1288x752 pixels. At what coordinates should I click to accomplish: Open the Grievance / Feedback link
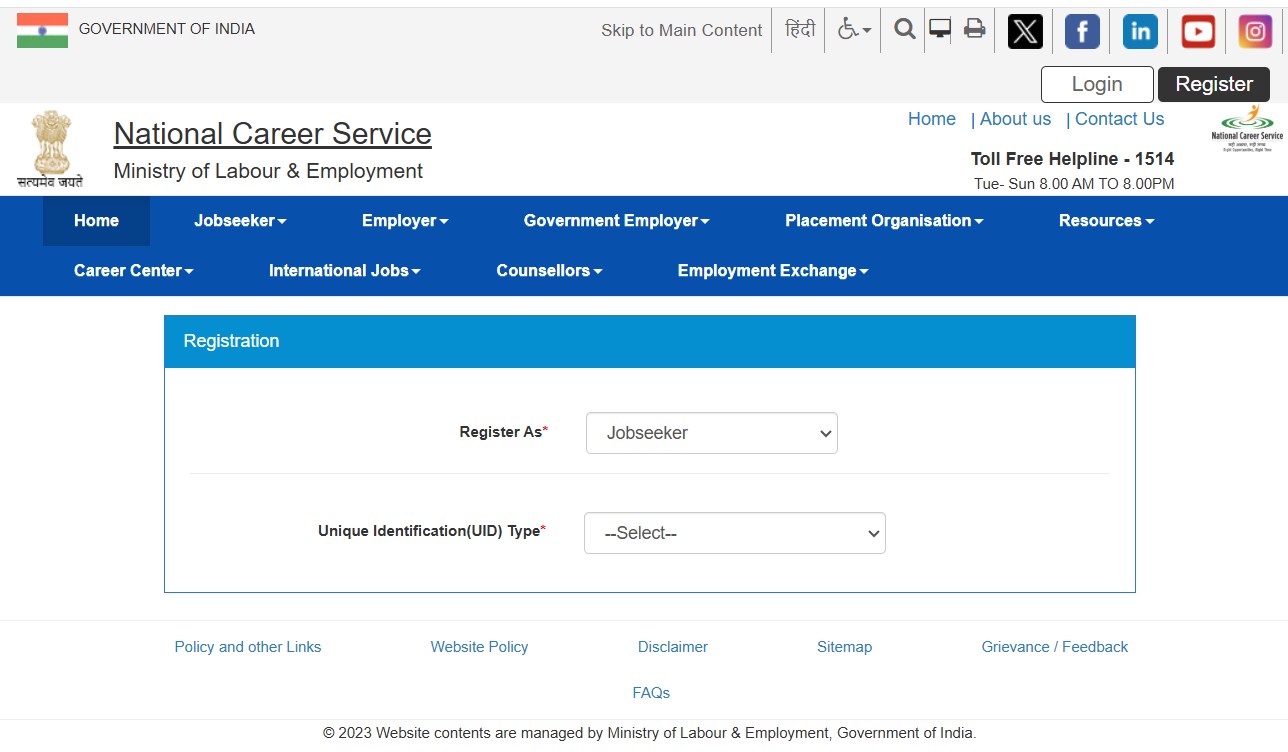pyautogui.click(x=1054, y=647)
